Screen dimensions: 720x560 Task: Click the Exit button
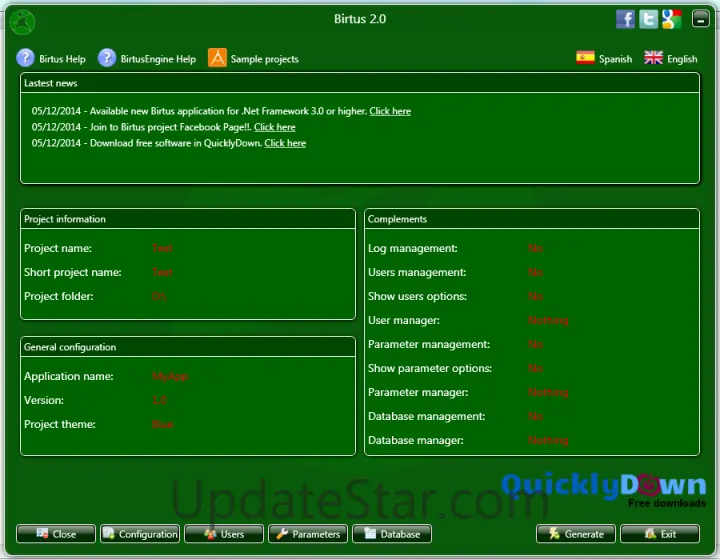point(660,534)
